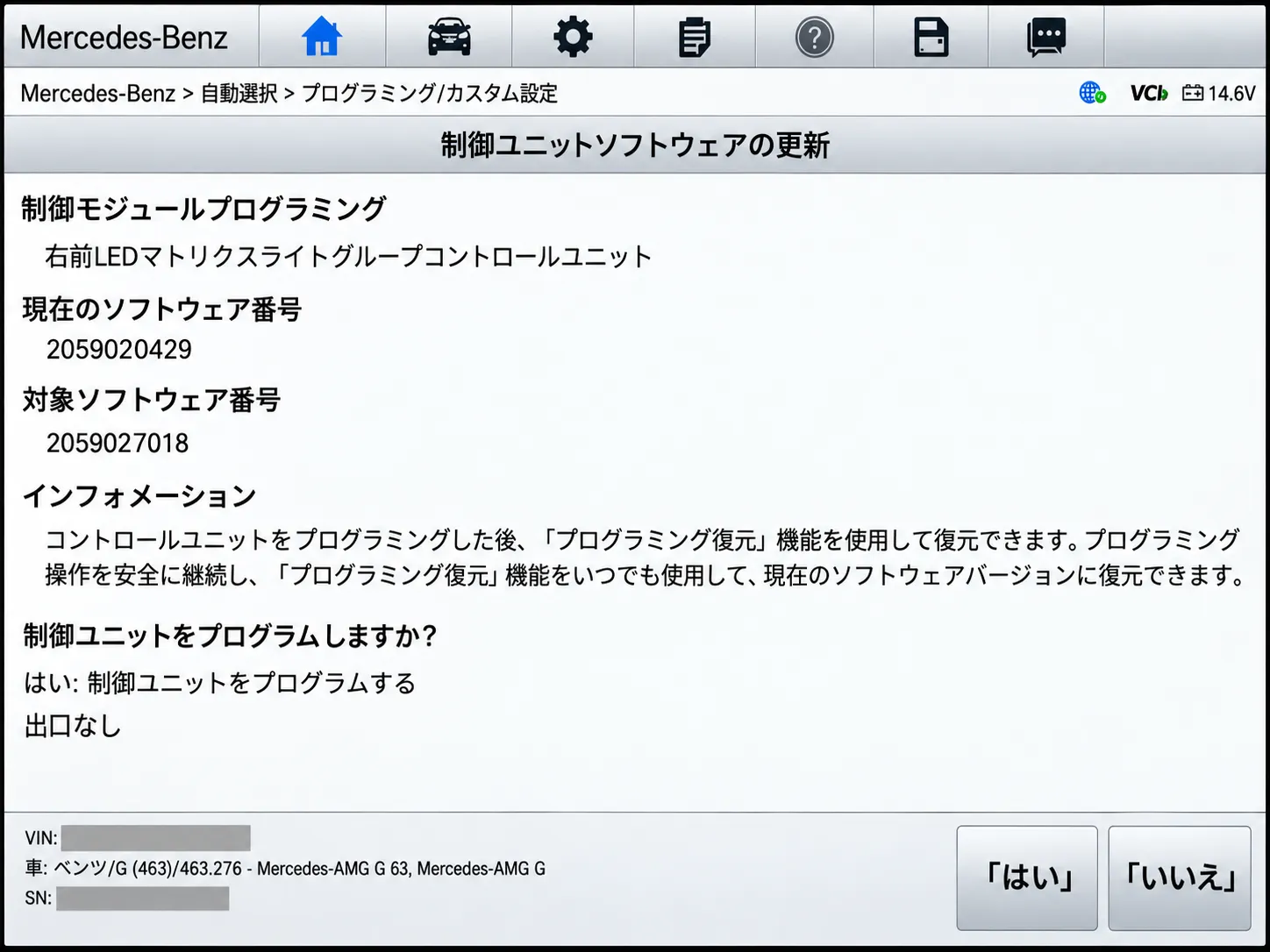Select target software number 2059027018
Screen dimensions: 1270x952
(x=118, y=443)
